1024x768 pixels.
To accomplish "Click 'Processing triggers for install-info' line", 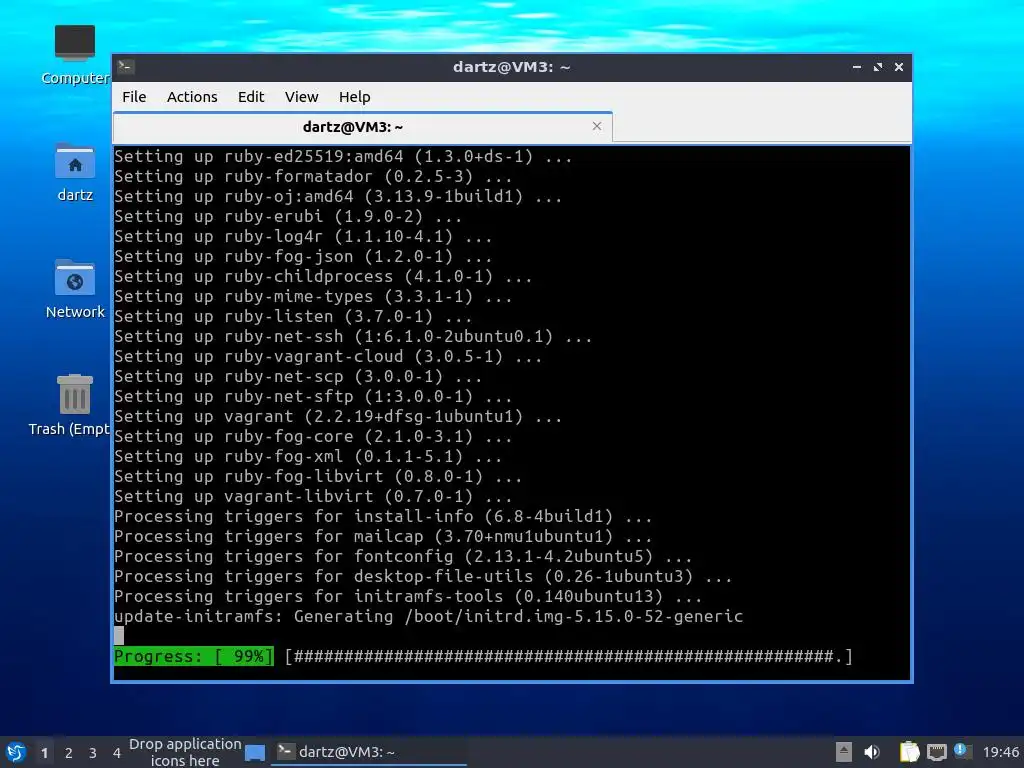I will [x=383, y=516].
